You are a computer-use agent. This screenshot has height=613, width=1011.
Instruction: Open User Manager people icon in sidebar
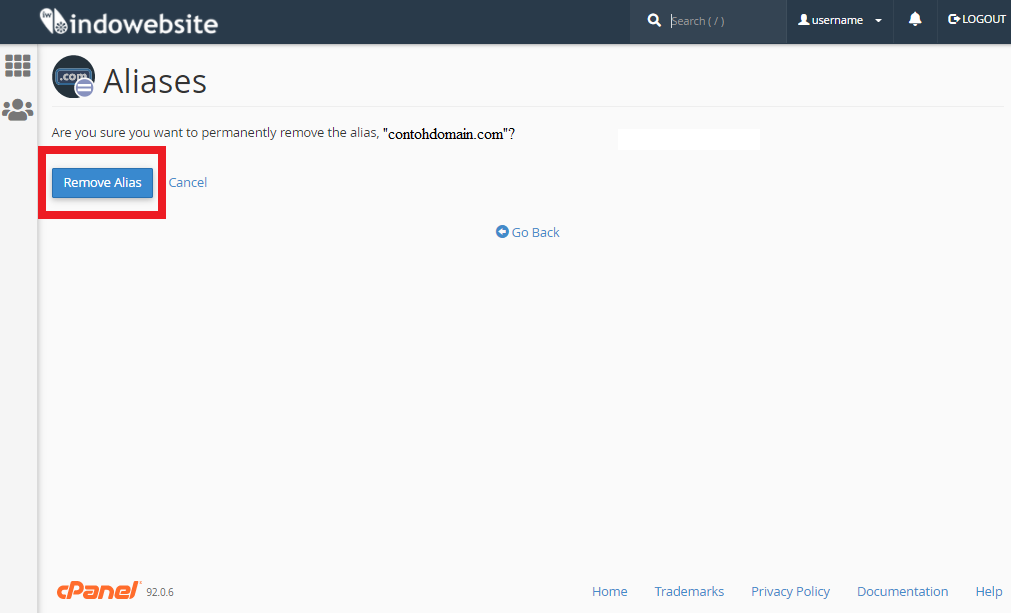pos(18,110)
